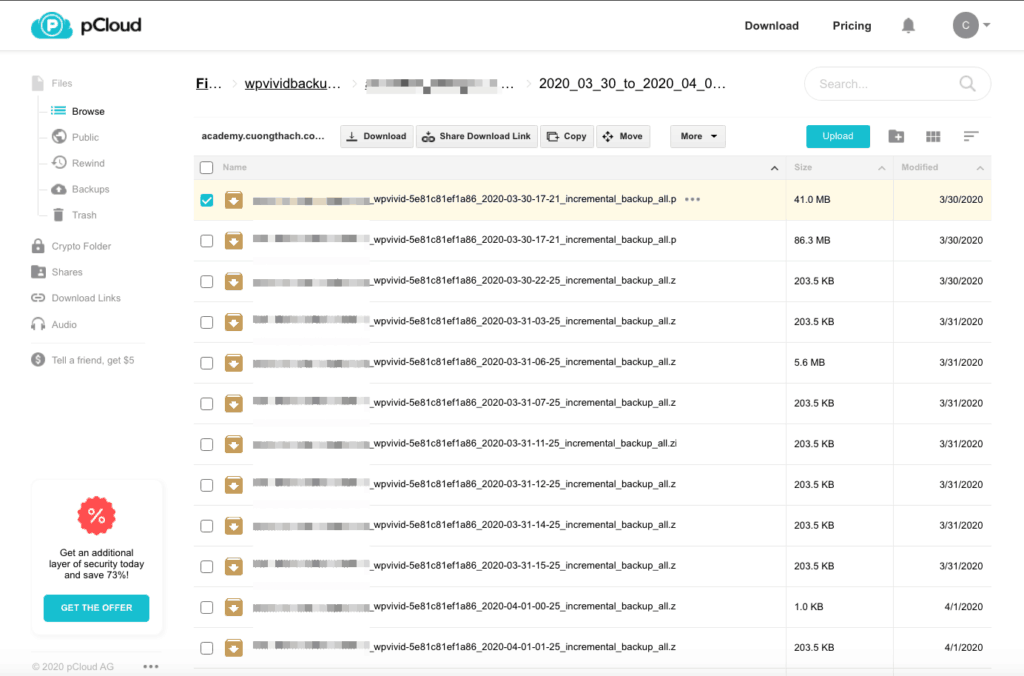
Task: Click archive icon of 2020-03-31-14-25 backup
Action: coord(234,526)
